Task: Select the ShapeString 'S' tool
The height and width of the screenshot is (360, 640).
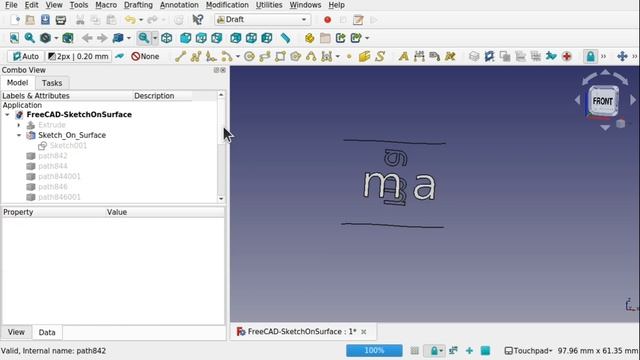Action: (x=380, y=56)
